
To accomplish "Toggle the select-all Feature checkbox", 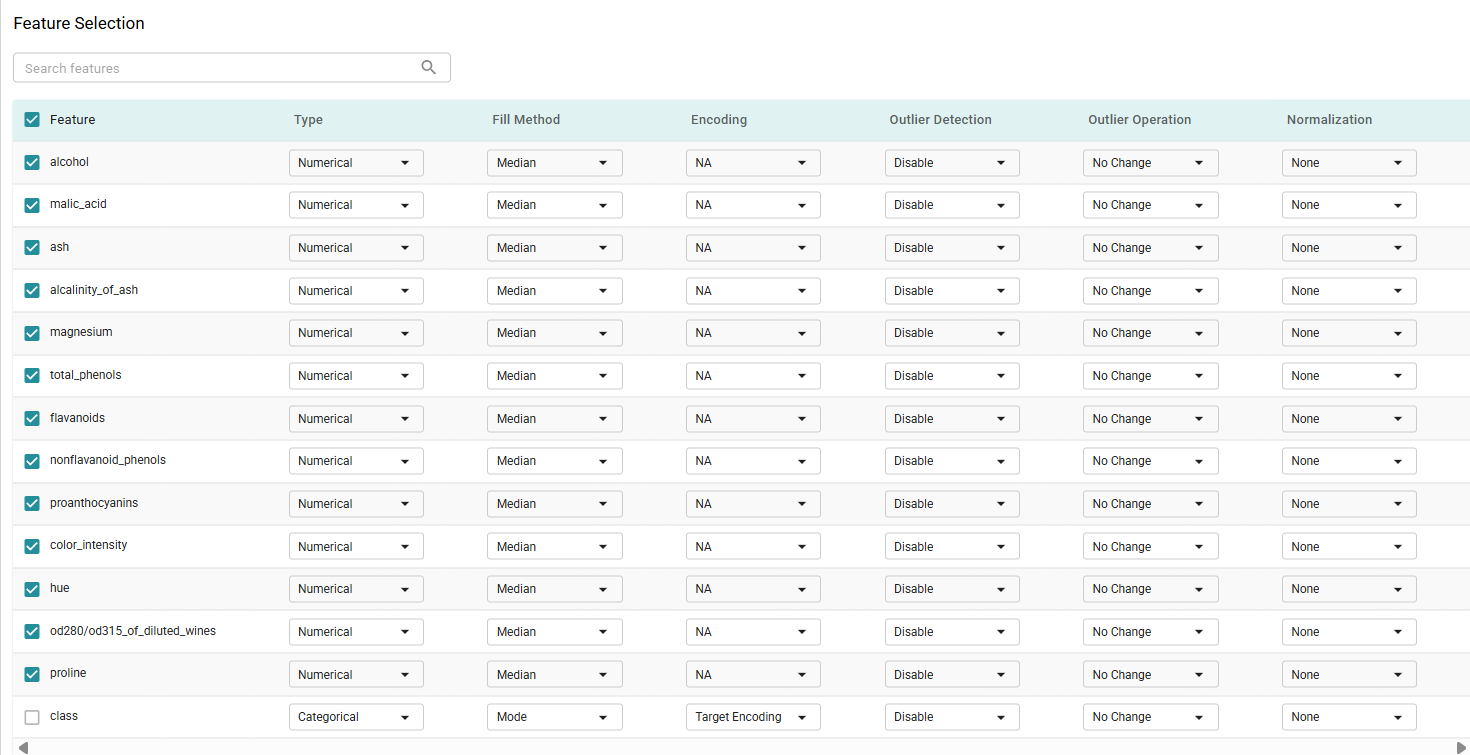I will pos(32,120).
